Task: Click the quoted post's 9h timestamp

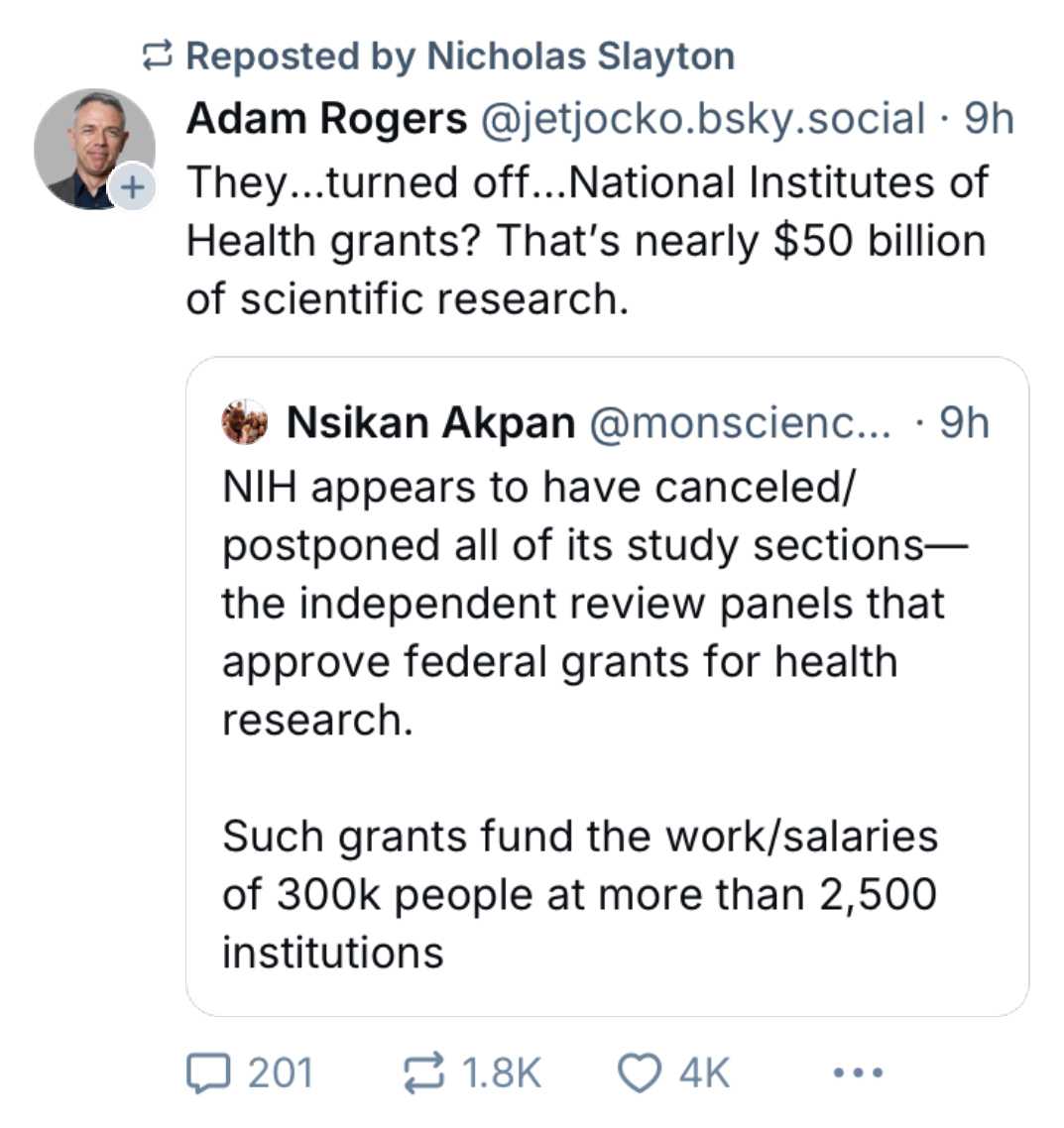Action: 964,423
